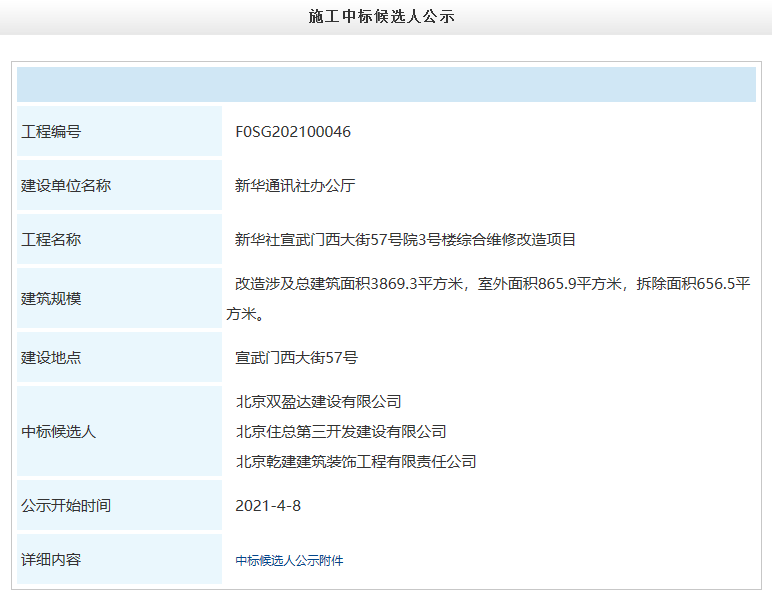Select the text 改造涉及总建筑面积3869.3平方米
Viewport: 772px width, 601px height.
point(349,284)
